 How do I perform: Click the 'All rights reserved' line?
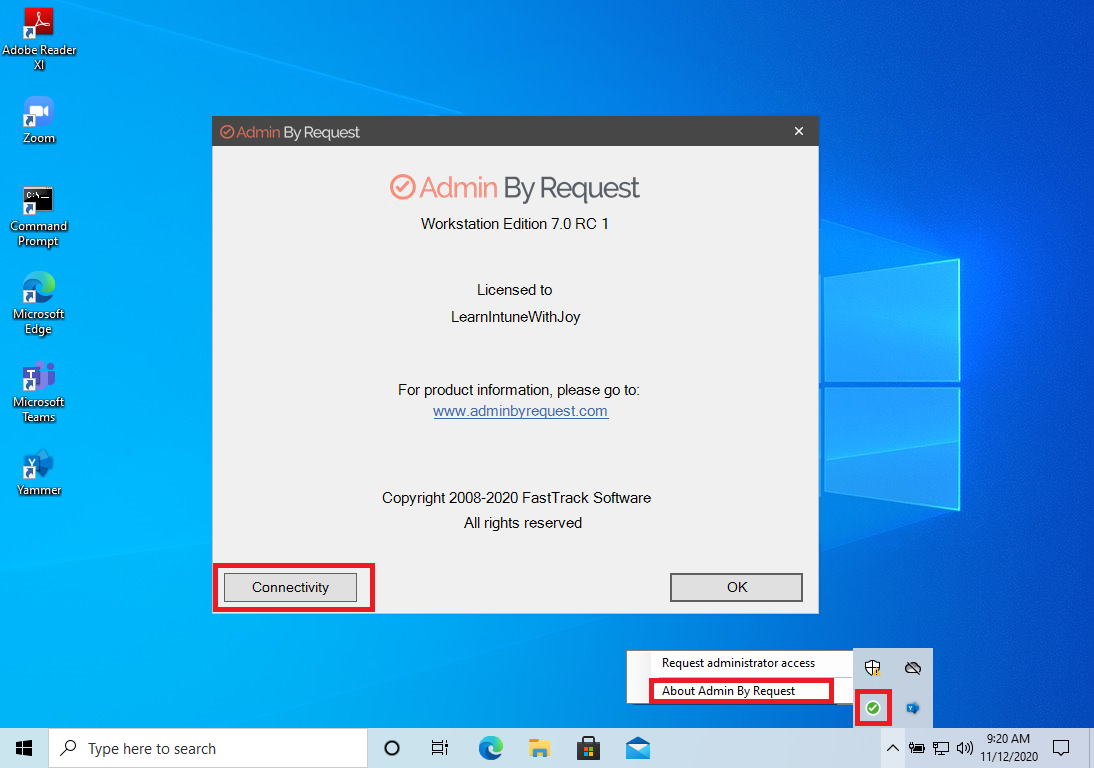[523, 523]
